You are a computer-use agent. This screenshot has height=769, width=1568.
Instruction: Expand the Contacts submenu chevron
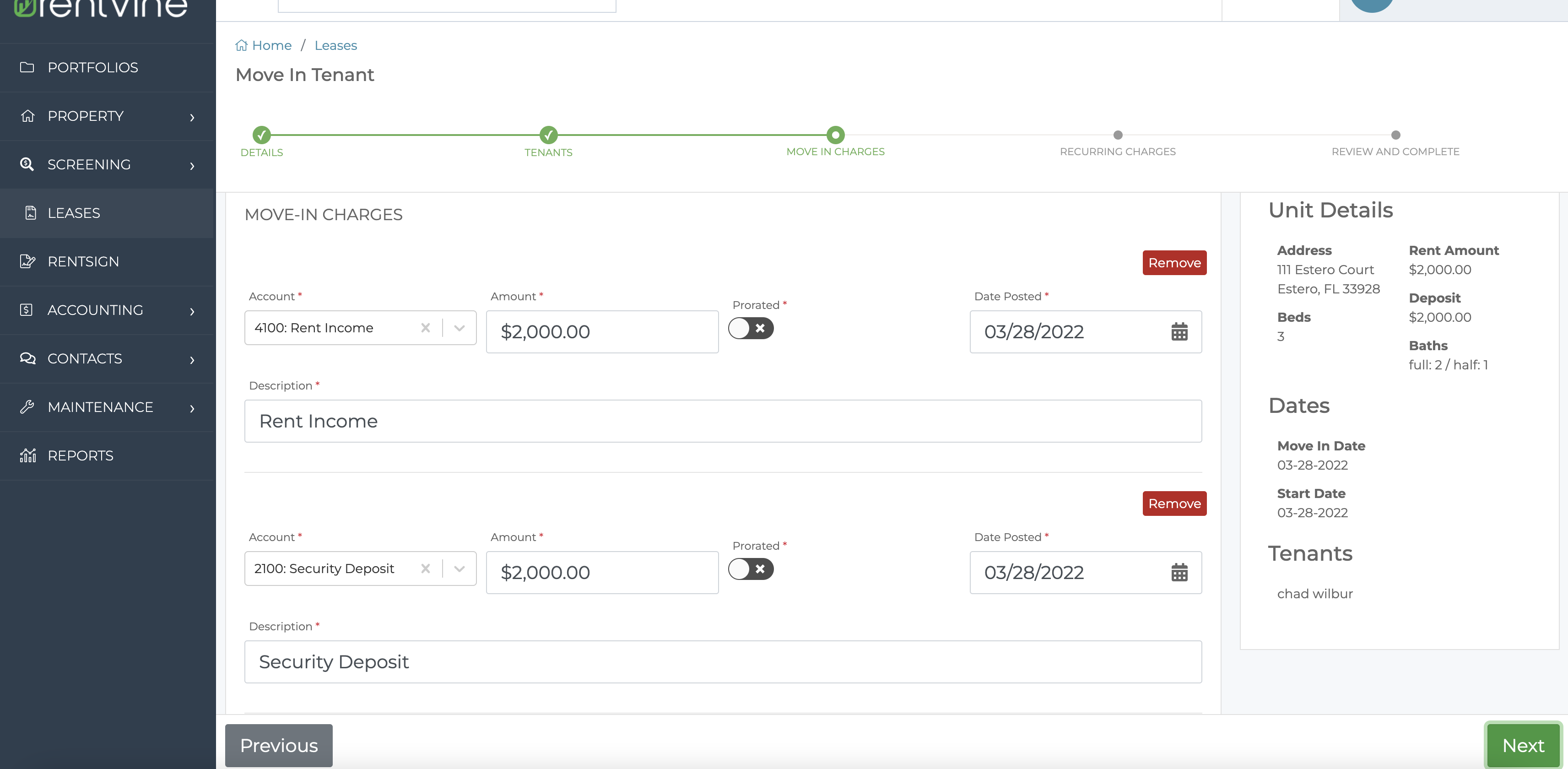(x=192, y=360)
